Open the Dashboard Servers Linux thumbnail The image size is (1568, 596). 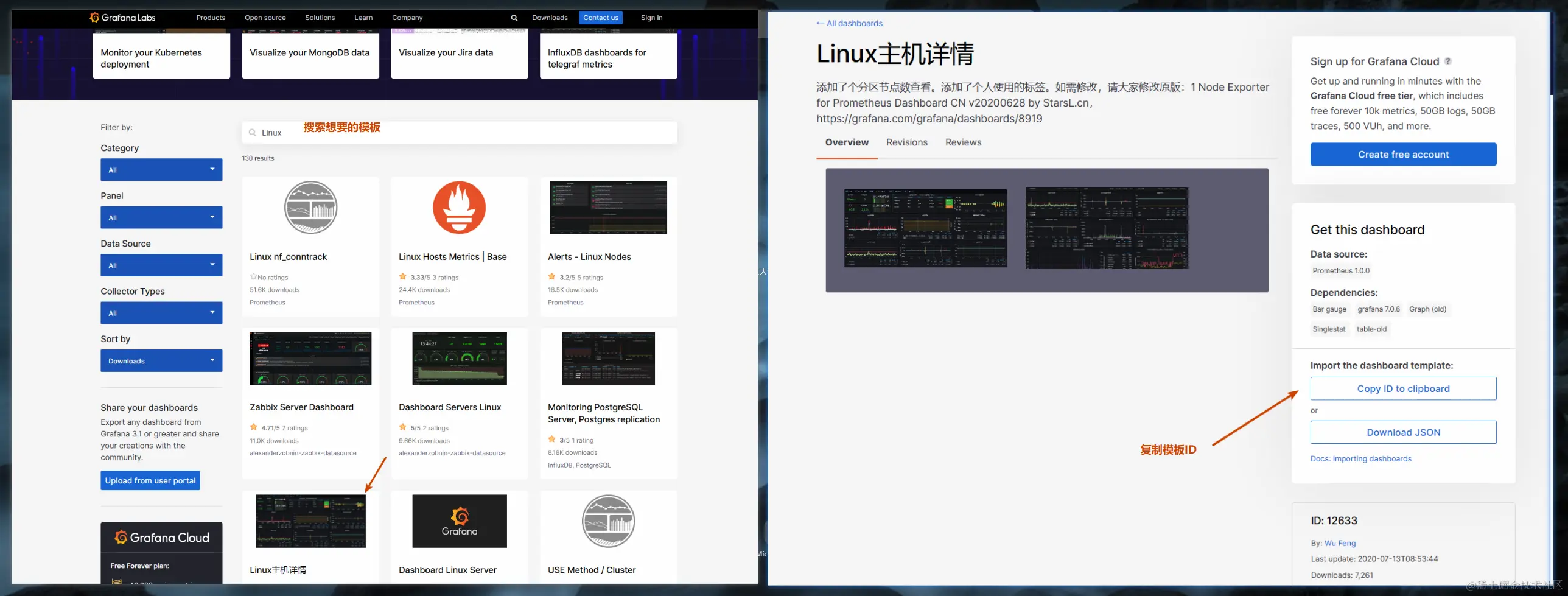point(460,359)
